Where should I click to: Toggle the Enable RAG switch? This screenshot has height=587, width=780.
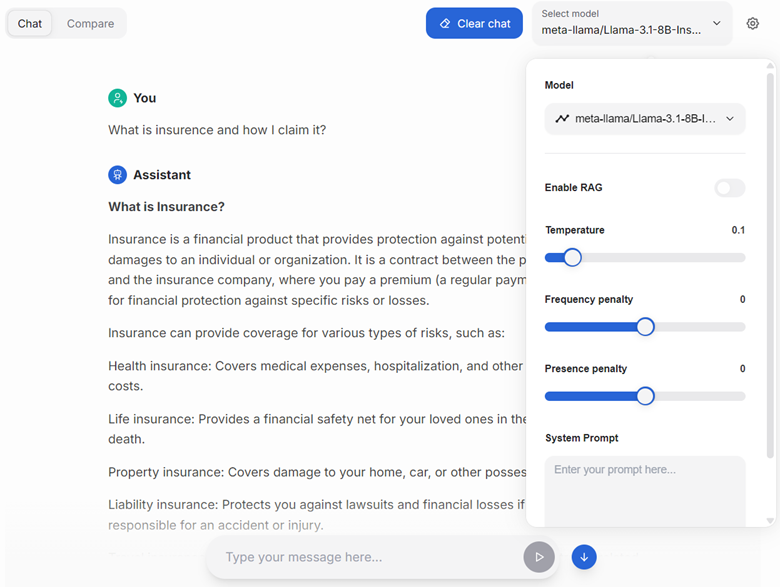click(729, 188)
